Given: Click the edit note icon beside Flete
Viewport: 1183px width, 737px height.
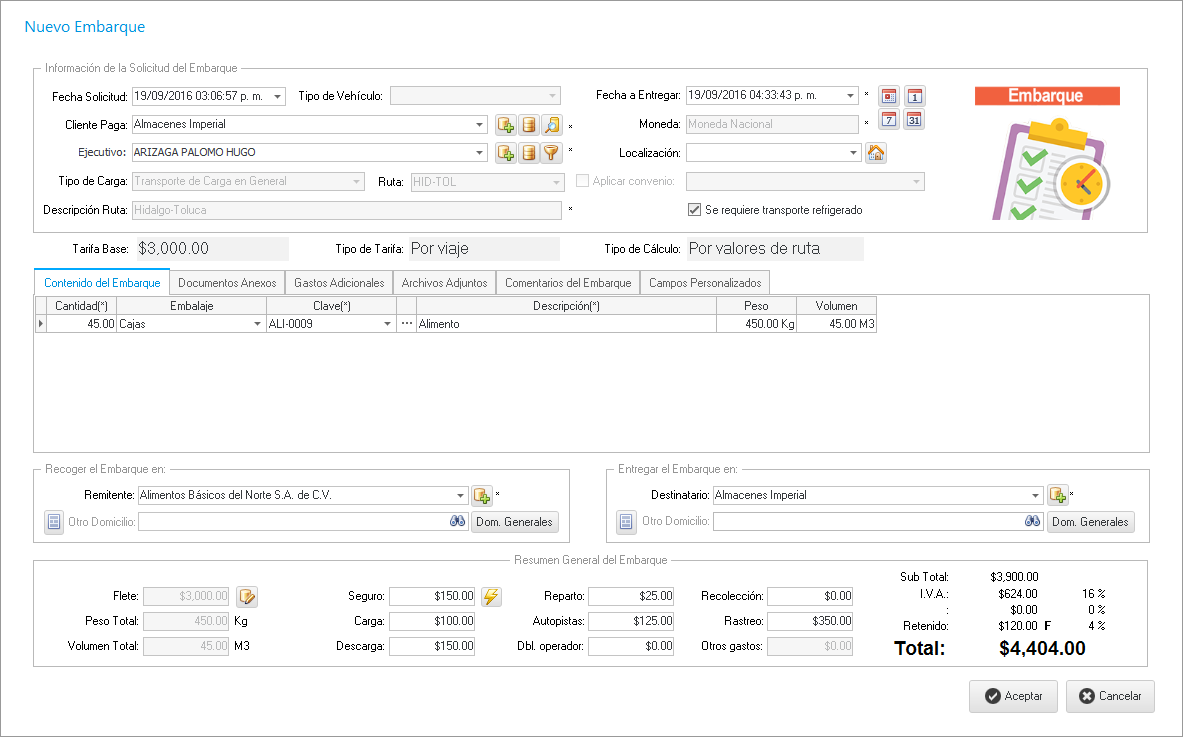Looking at the screenshot, I should [x=247, y=596].
